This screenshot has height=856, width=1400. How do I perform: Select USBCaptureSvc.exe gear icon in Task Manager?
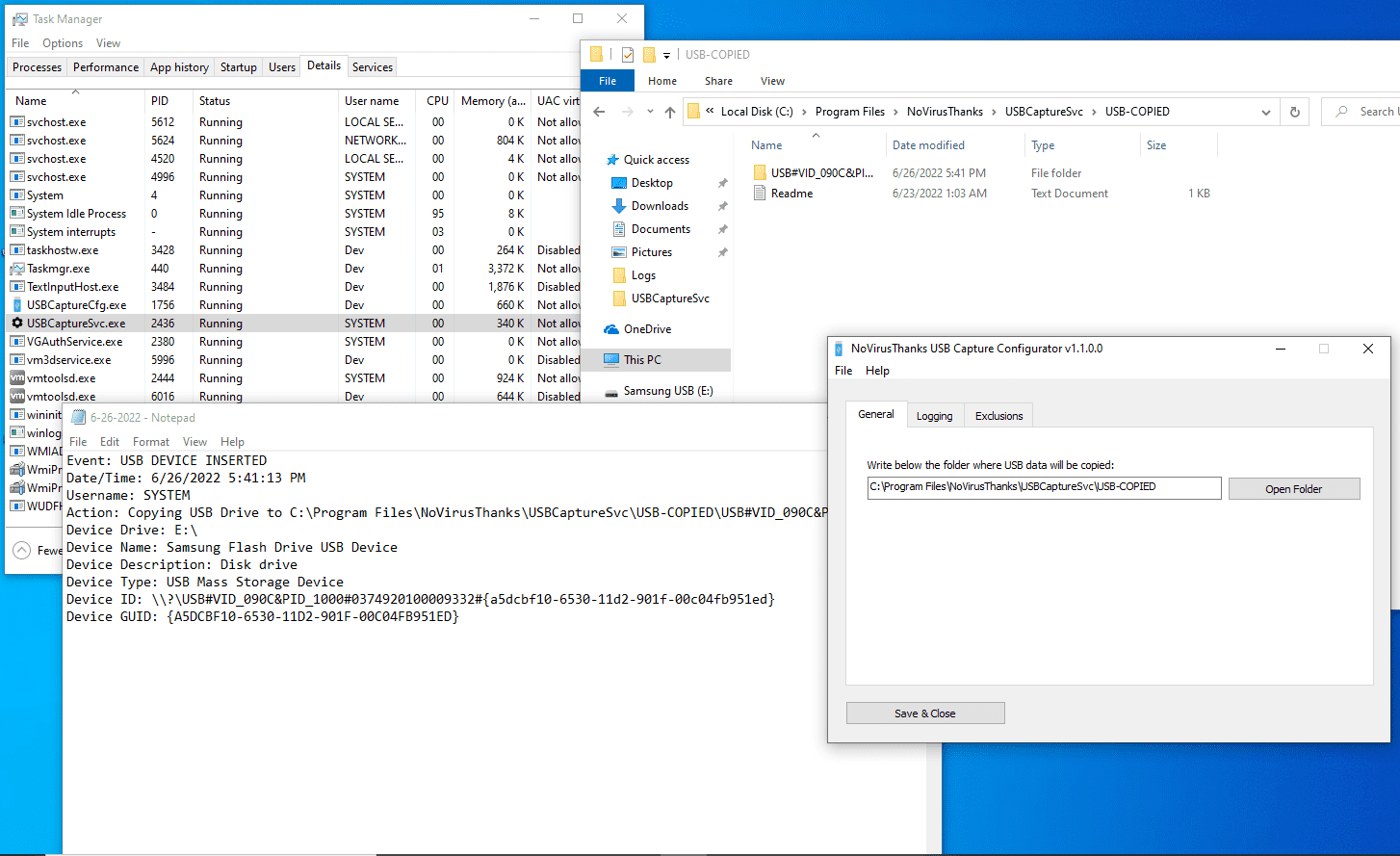point(17,324)
